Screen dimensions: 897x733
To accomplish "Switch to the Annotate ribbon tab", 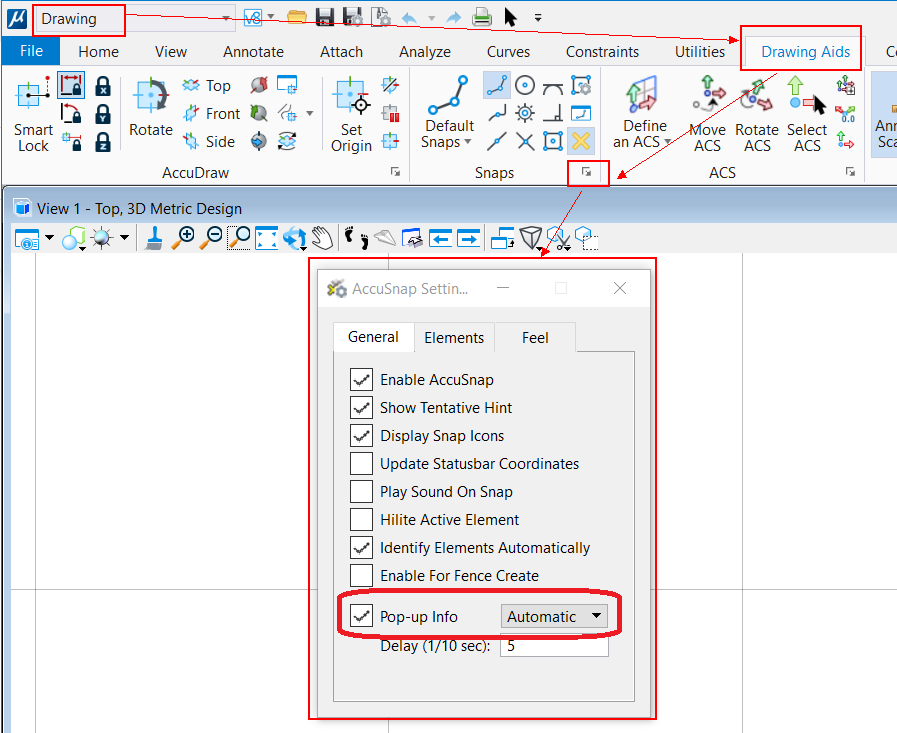I will [253, 51].
